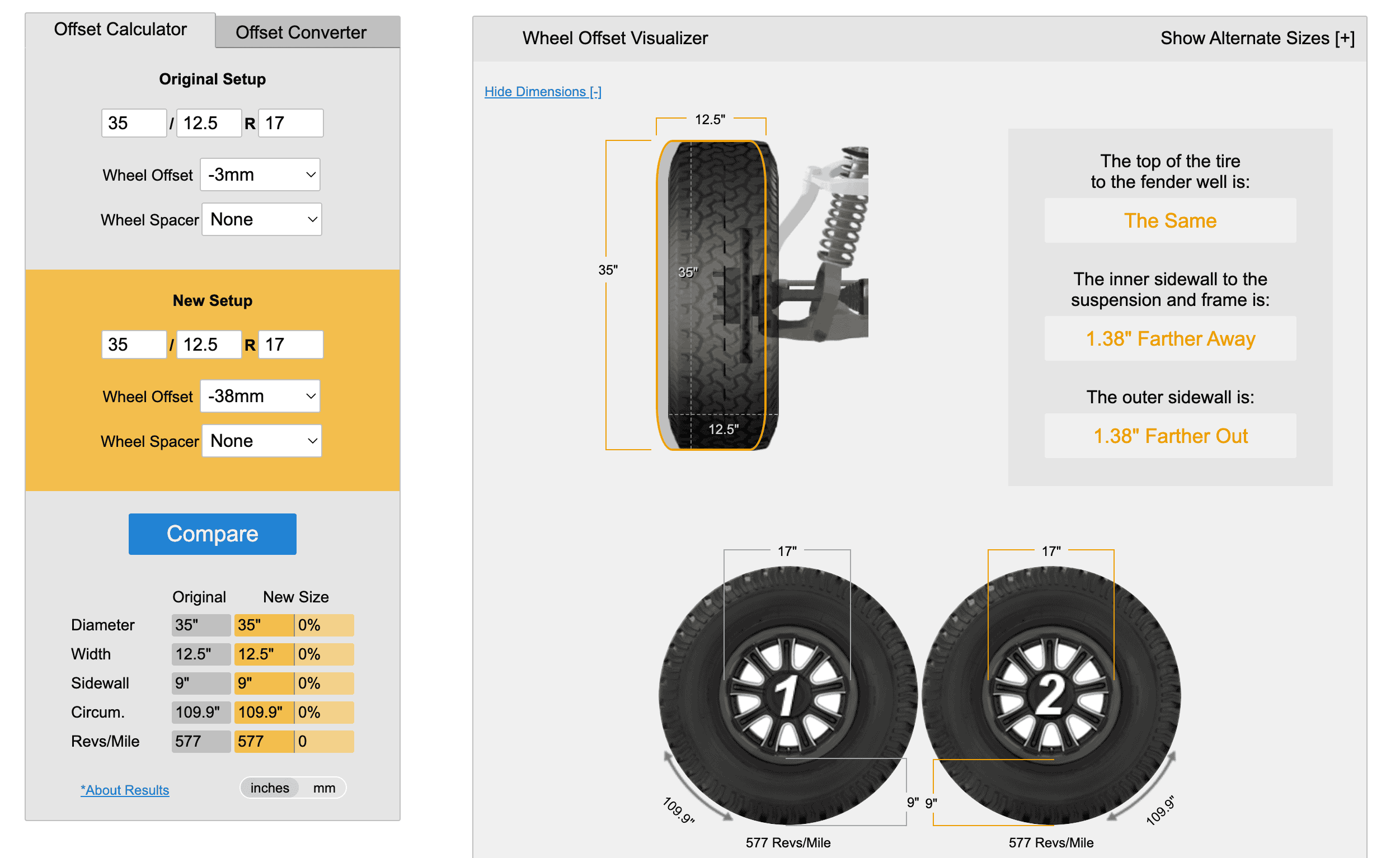This screenshot has width=1400, height=858.
Task: Click New Setup rim size field
Action: click(291, 344)
